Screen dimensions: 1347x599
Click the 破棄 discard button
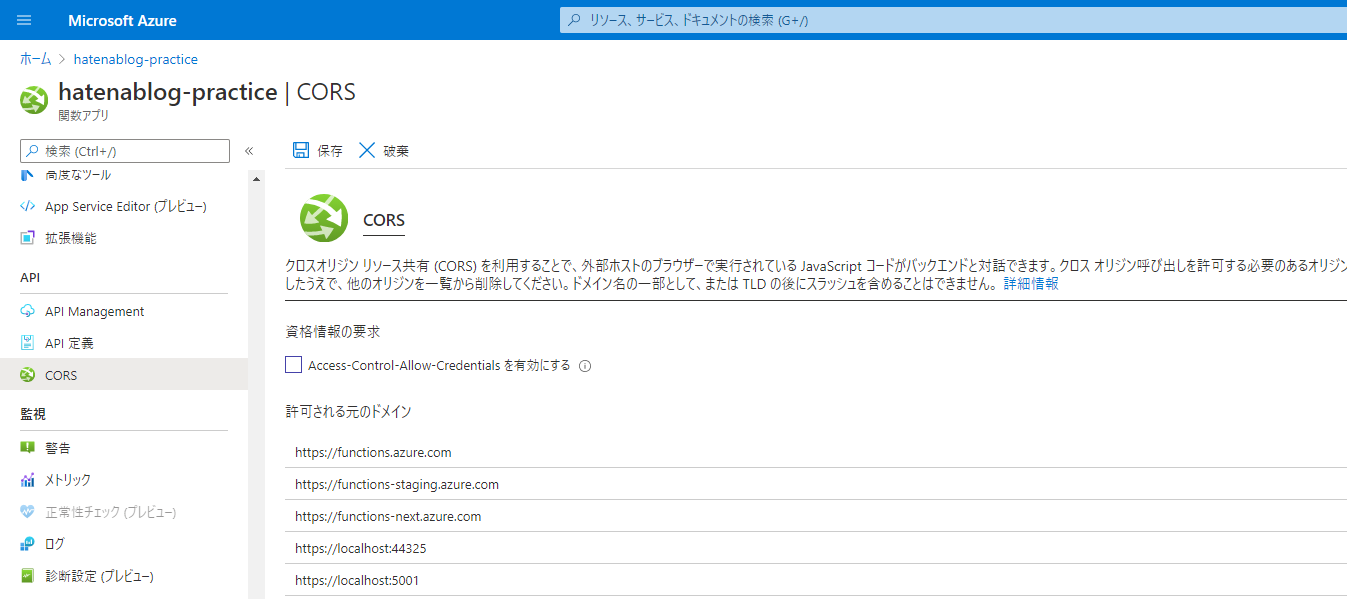click(383, 151)
